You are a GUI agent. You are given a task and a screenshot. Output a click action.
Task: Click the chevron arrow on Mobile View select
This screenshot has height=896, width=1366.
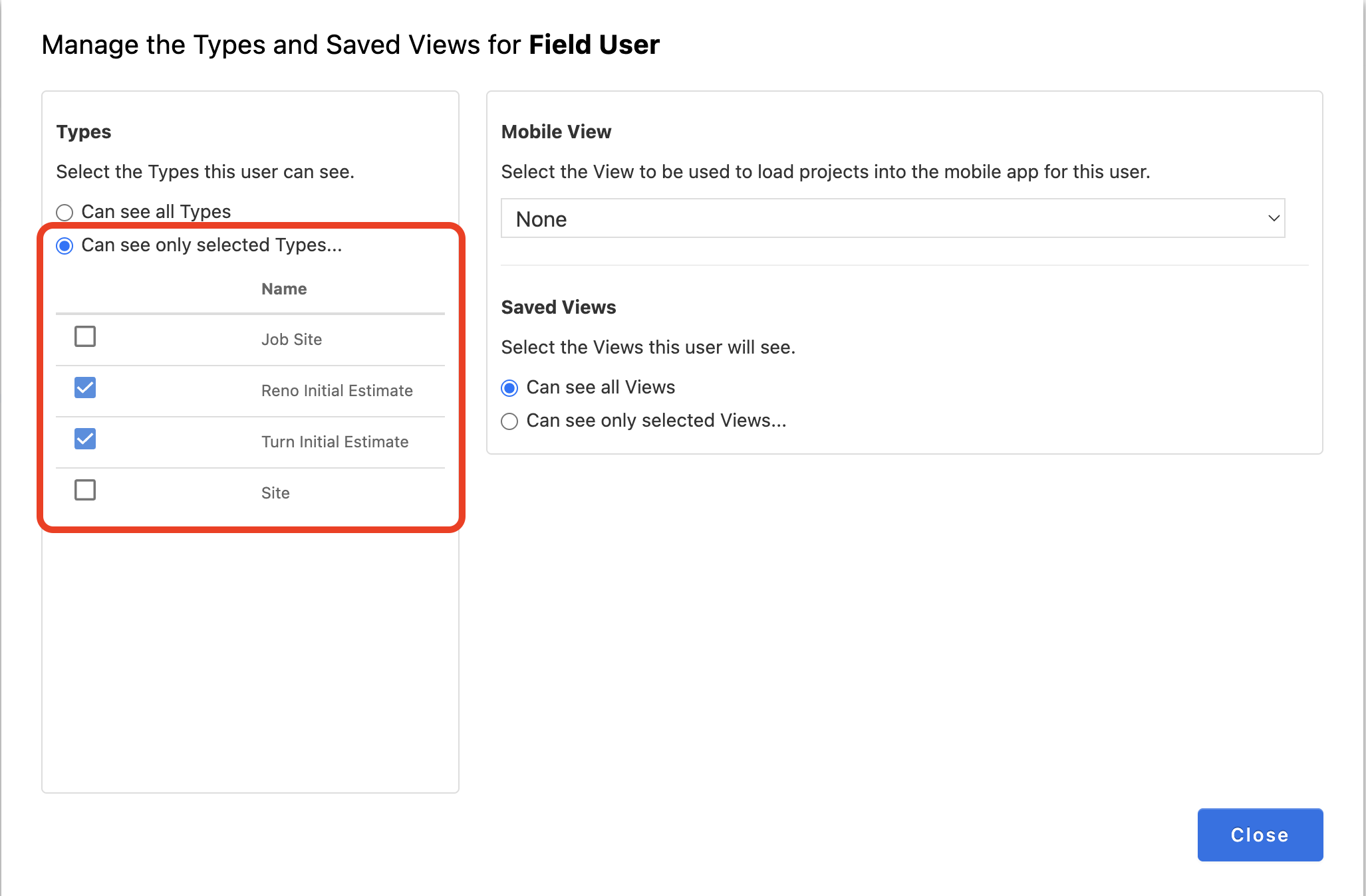click(1273, 219)
